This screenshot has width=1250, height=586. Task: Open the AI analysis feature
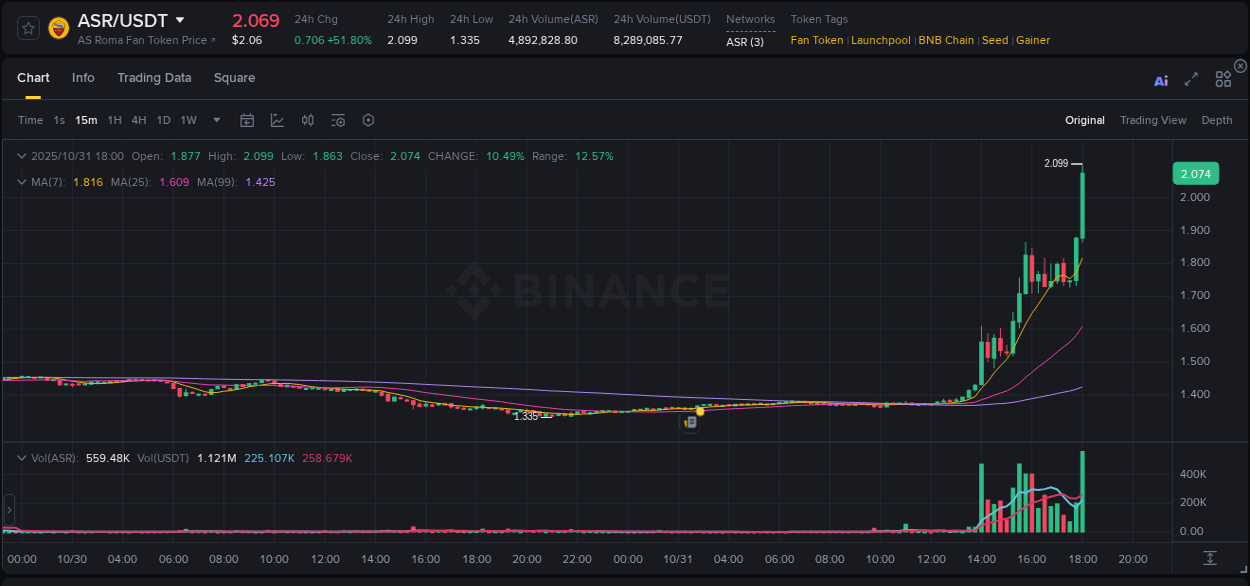point(1160,80)
